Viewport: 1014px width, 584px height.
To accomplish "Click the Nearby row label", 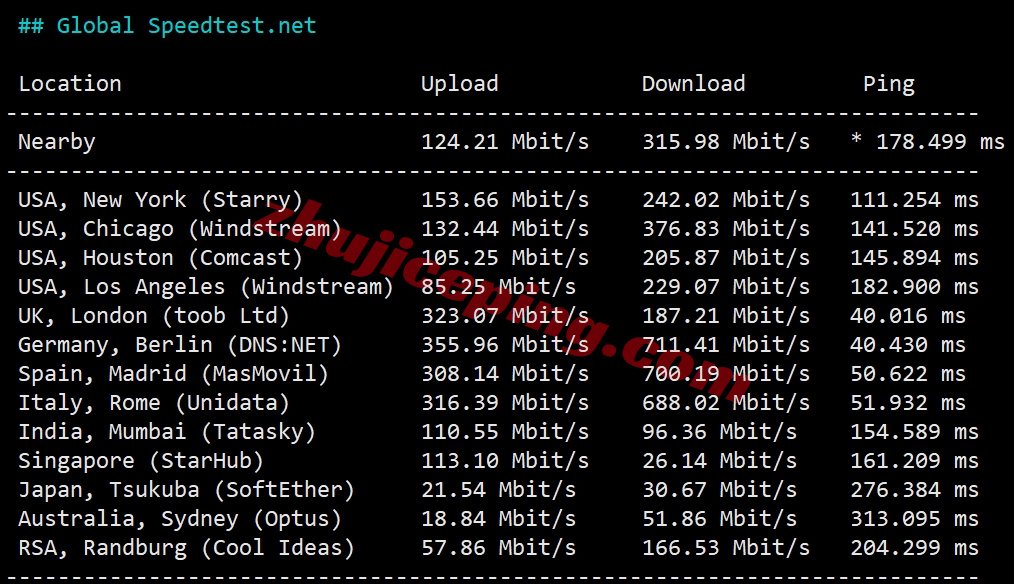I will pyautogui.click(x=57, y=142).
